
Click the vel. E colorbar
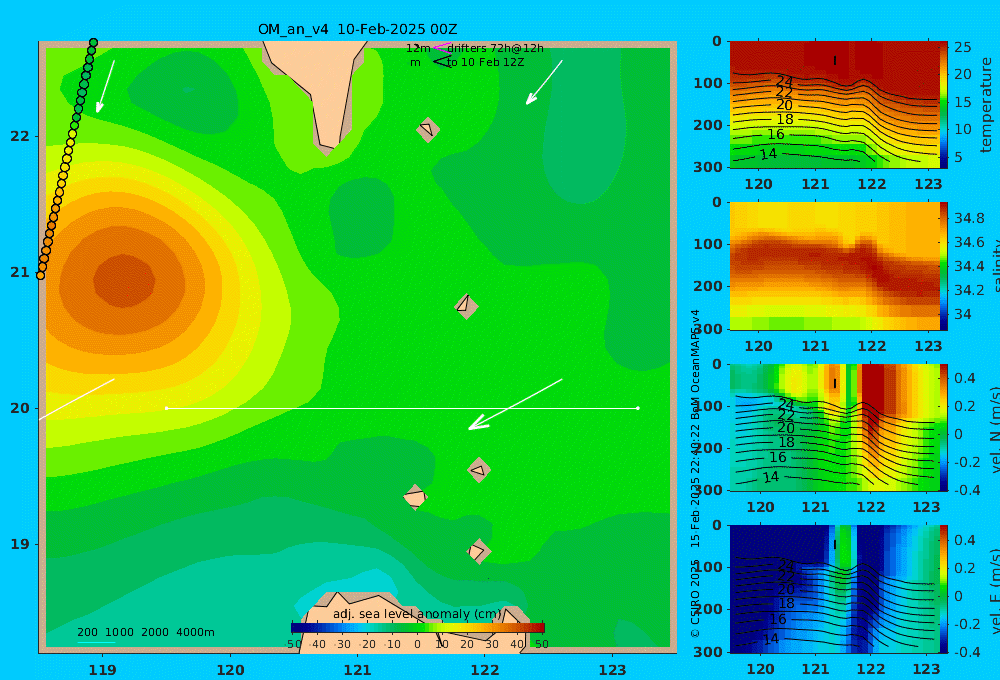(x=944, y=589)
